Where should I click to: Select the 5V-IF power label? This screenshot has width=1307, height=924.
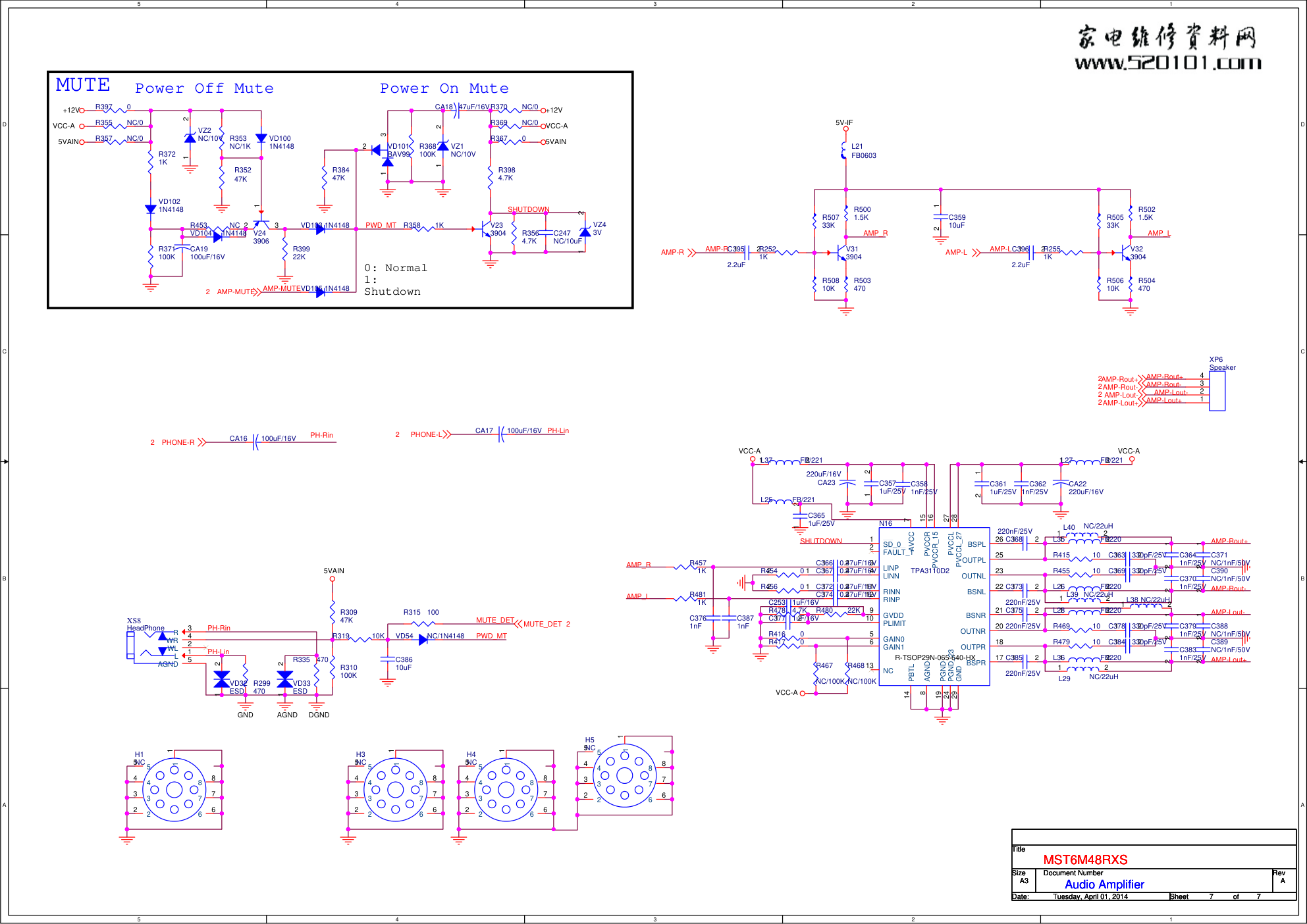pyautogui.click(x=844, y=122)
